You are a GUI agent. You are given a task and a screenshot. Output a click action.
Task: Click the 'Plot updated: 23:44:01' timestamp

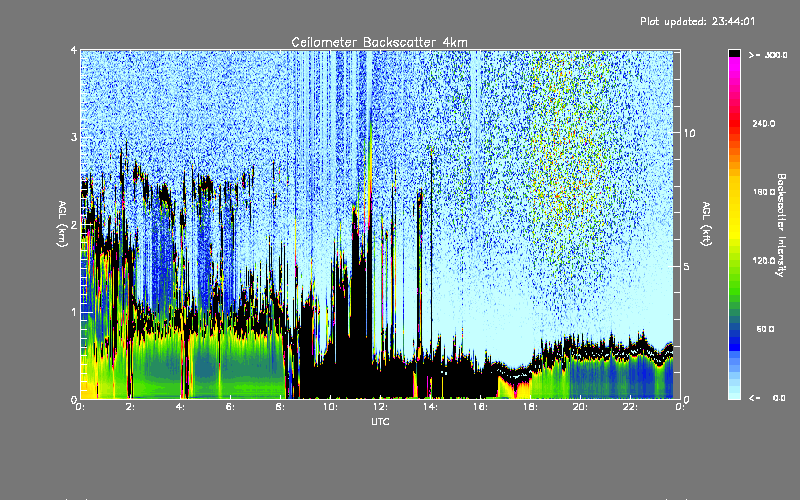click(x=697, y=21)
